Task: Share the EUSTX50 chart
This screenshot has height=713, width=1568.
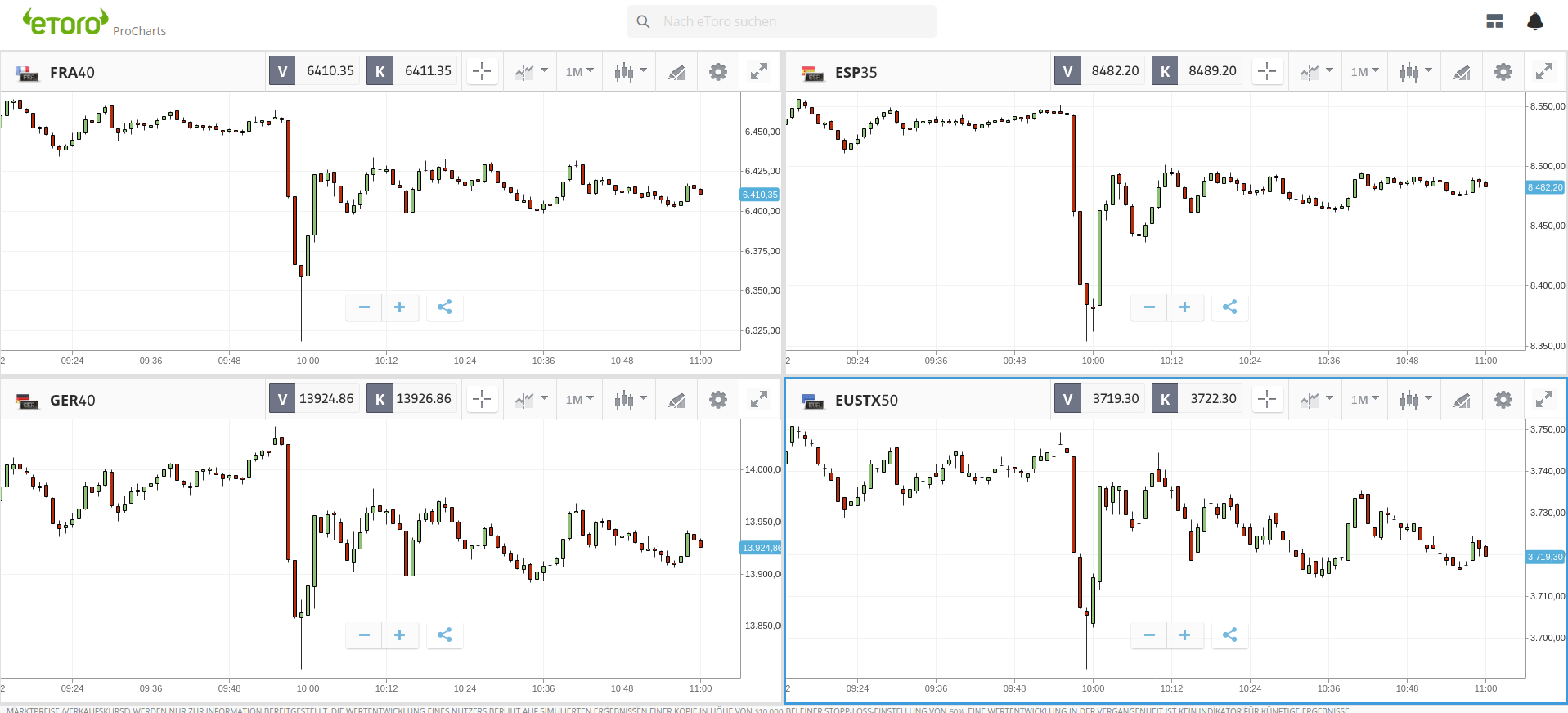Action: coord(1229,635)
